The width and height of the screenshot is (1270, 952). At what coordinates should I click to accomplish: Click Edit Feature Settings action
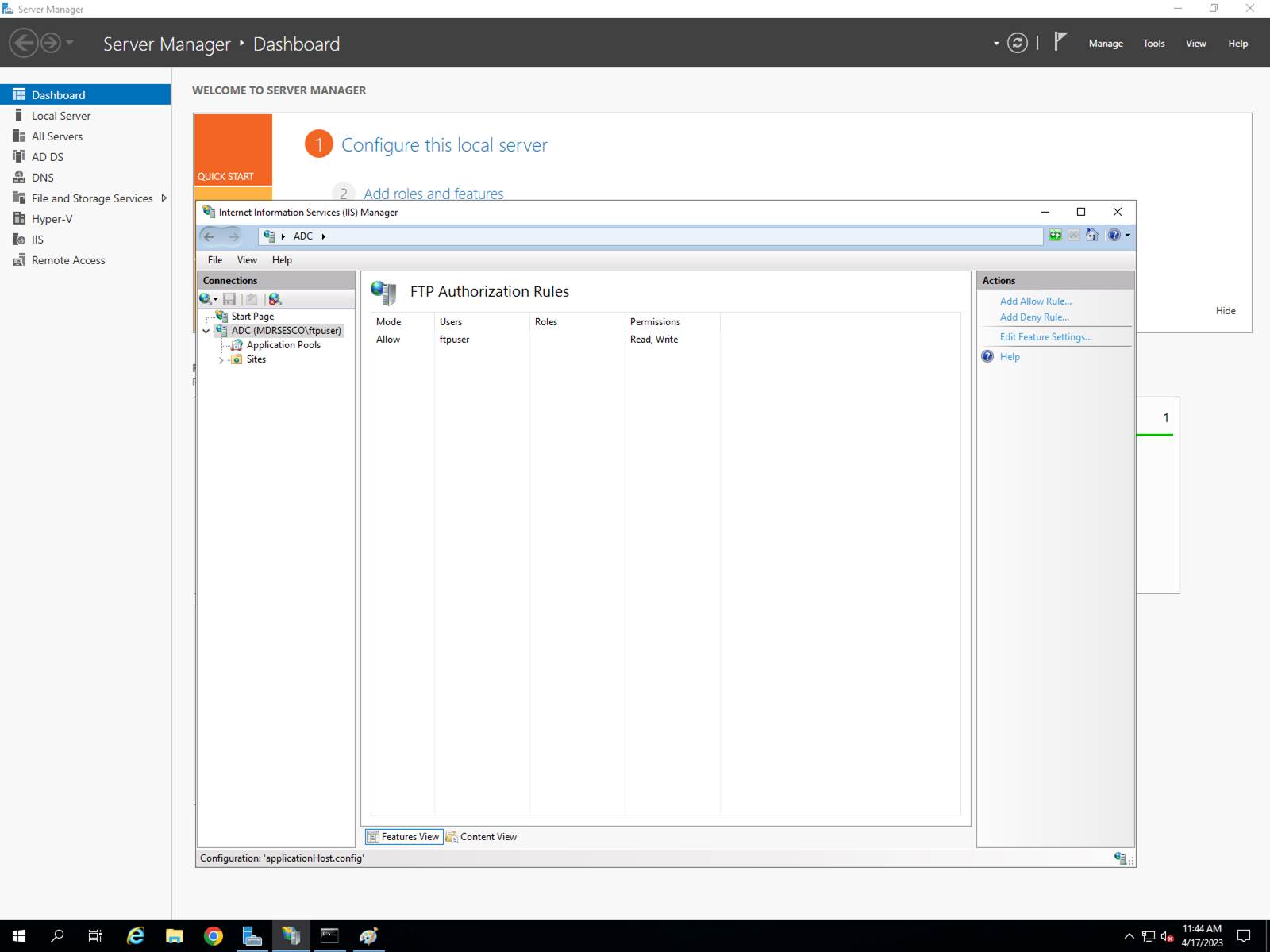tap(1045, 337)
